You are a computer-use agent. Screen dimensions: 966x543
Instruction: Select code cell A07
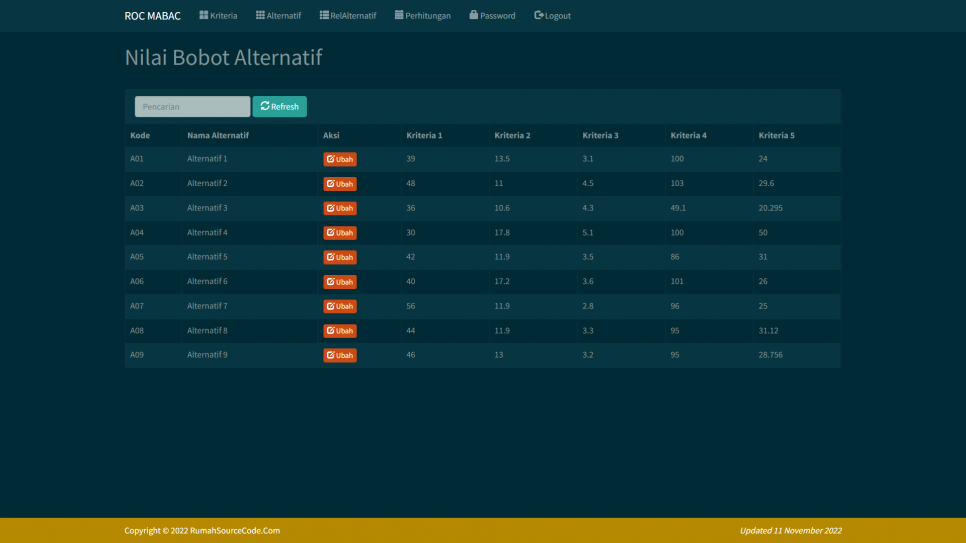137,306
